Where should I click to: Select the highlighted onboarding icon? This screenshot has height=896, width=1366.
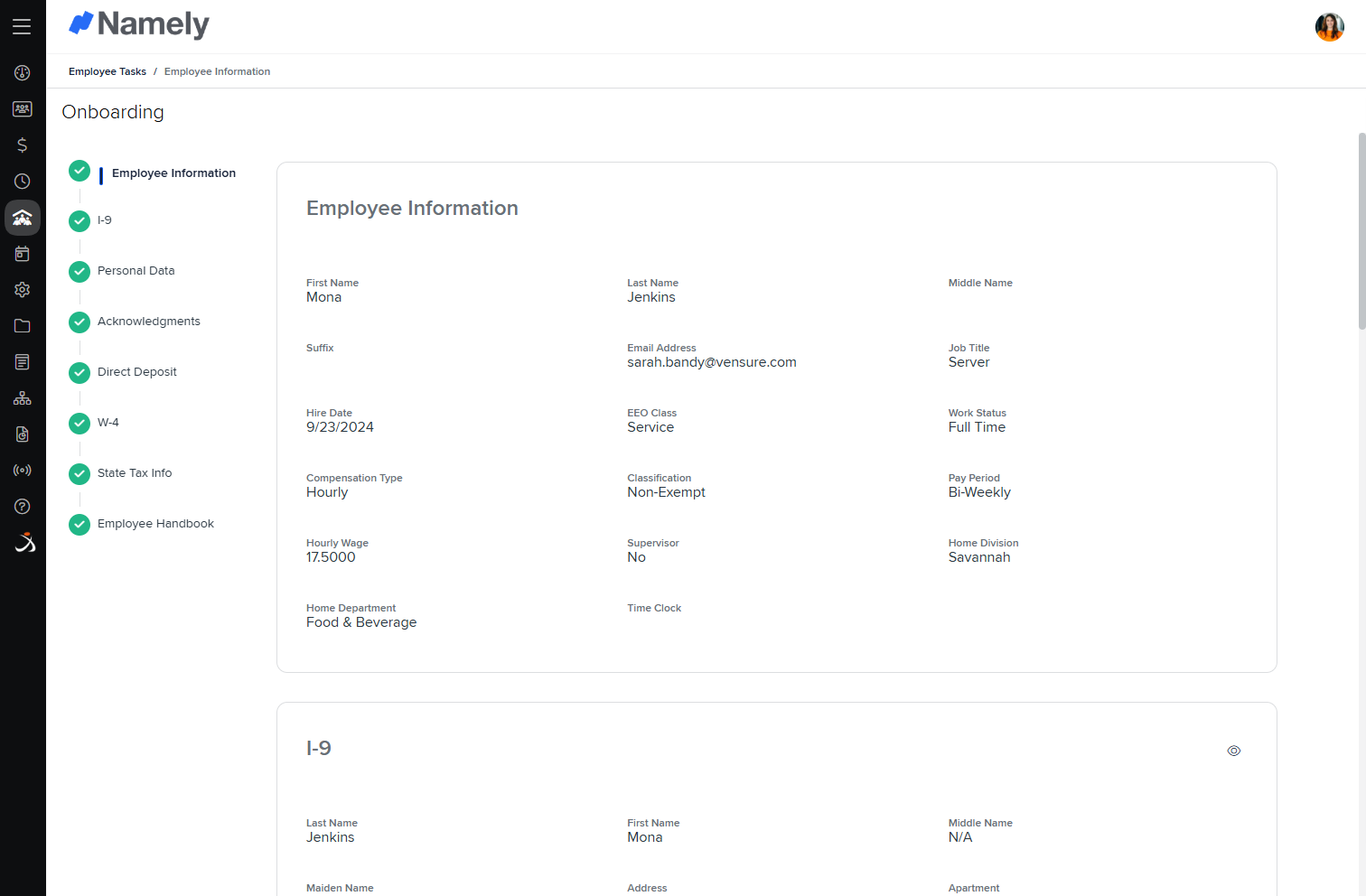tap(22, 217)
